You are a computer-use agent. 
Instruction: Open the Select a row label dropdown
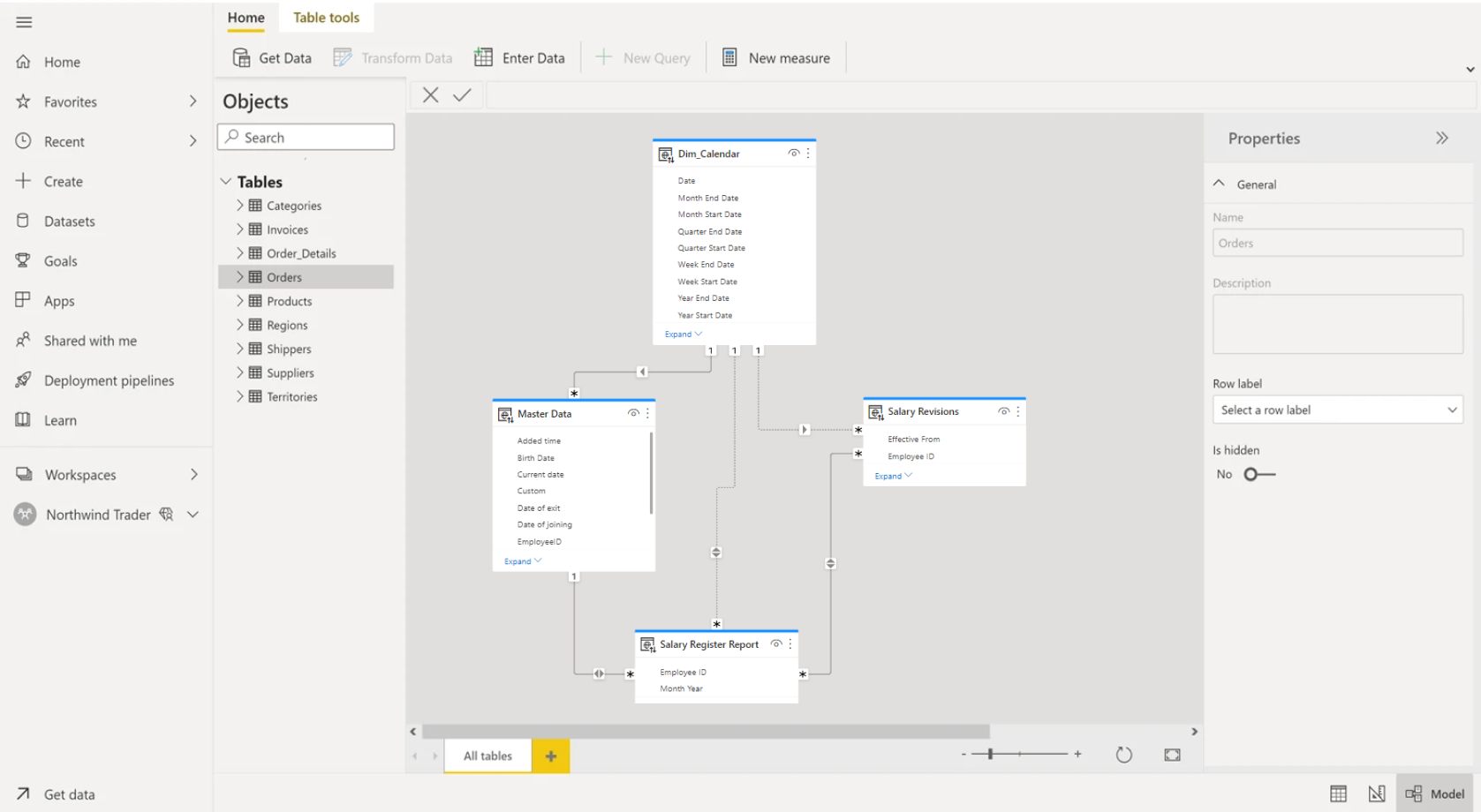(1337, 410)
